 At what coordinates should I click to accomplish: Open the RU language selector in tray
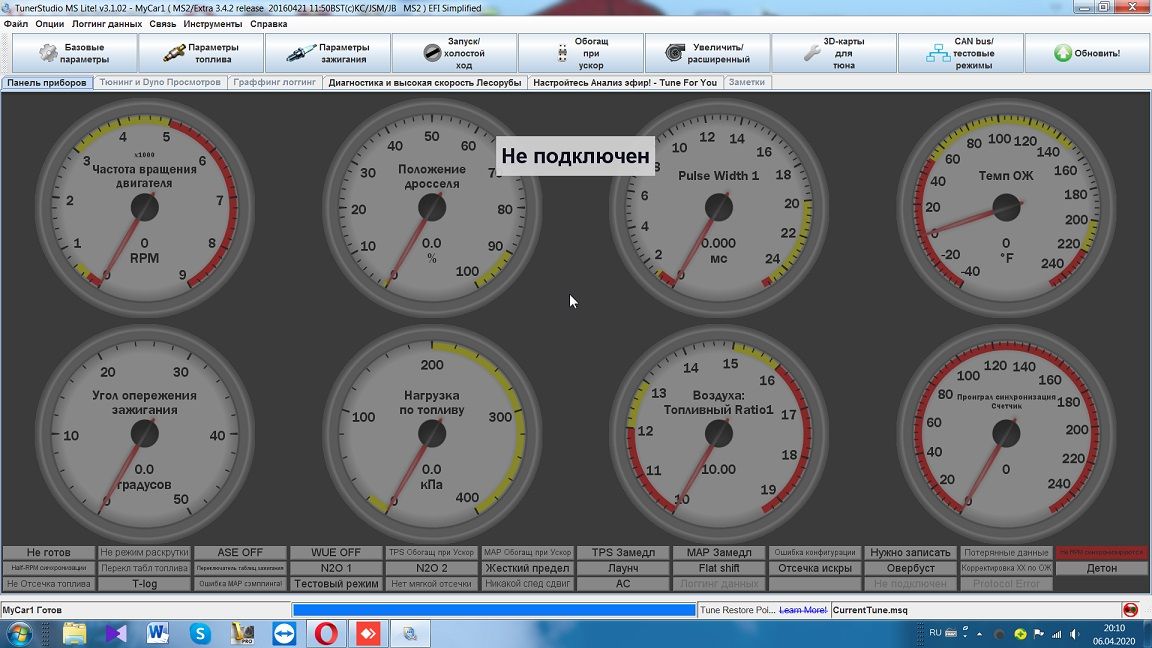pyautogui.click(x=936, y=633)
